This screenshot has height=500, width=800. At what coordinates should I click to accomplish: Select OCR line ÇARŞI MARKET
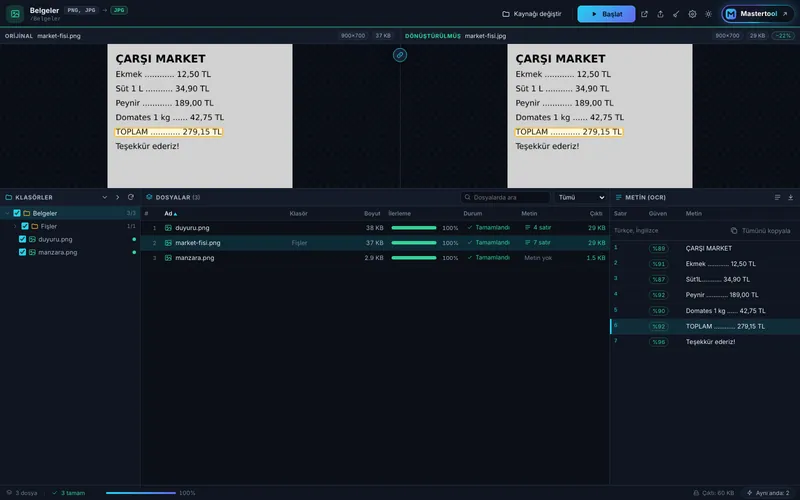(705, 248)
